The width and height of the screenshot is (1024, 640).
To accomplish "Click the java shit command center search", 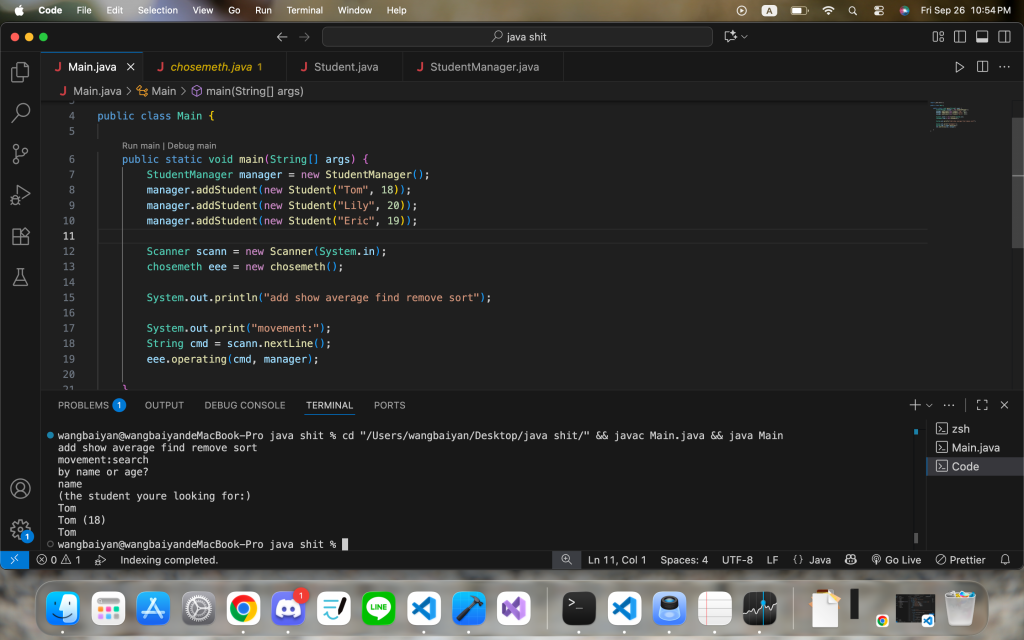I will pyautogui.click(x=517, y=37).
